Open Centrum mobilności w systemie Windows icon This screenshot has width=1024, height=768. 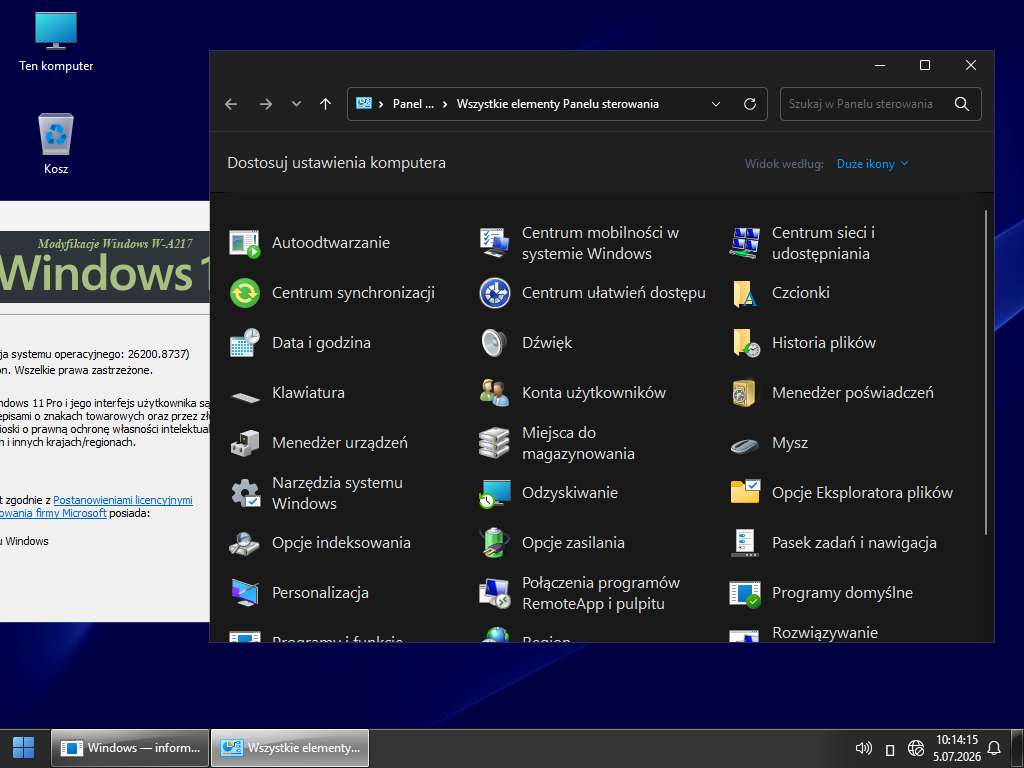(494, 243)
